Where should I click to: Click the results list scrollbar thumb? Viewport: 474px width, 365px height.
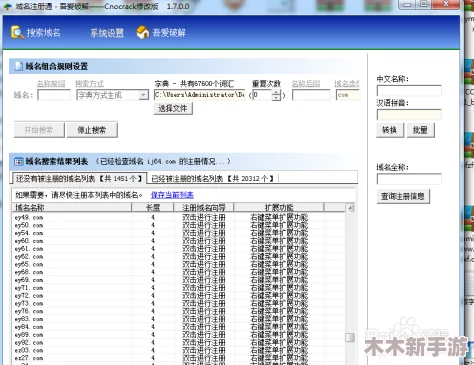pyautogui.click(x=350, y=337)
